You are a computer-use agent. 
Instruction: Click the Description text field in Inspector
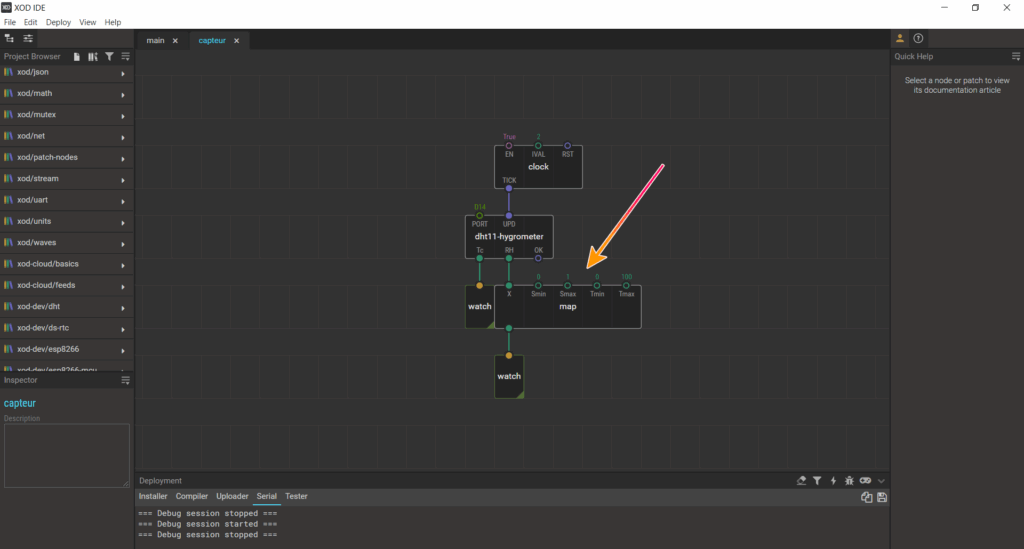coord(67,456)
